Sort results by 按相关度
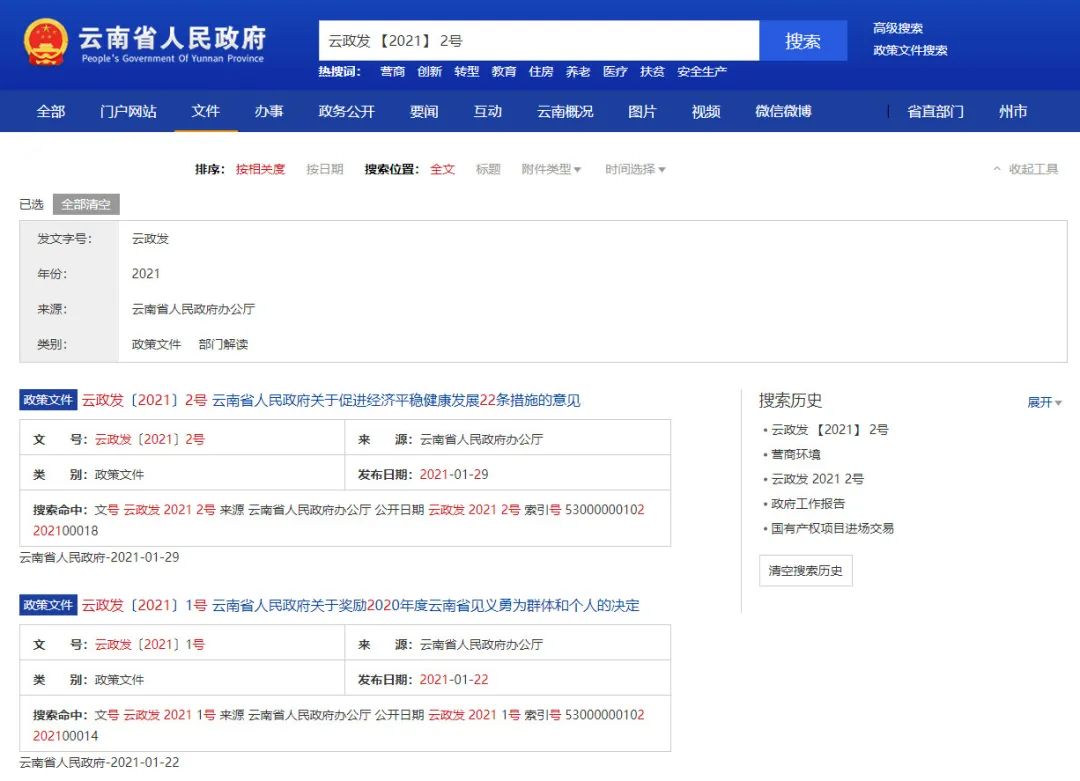 click(260, 169)
